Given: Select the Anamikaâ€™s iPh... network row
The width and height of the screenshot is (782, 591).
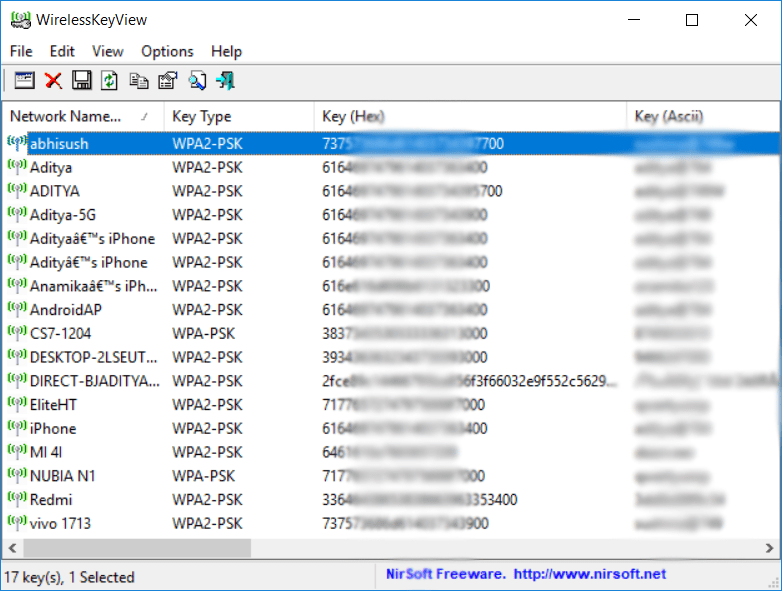Looking at the screenshot, I should [x=391, y=286].
